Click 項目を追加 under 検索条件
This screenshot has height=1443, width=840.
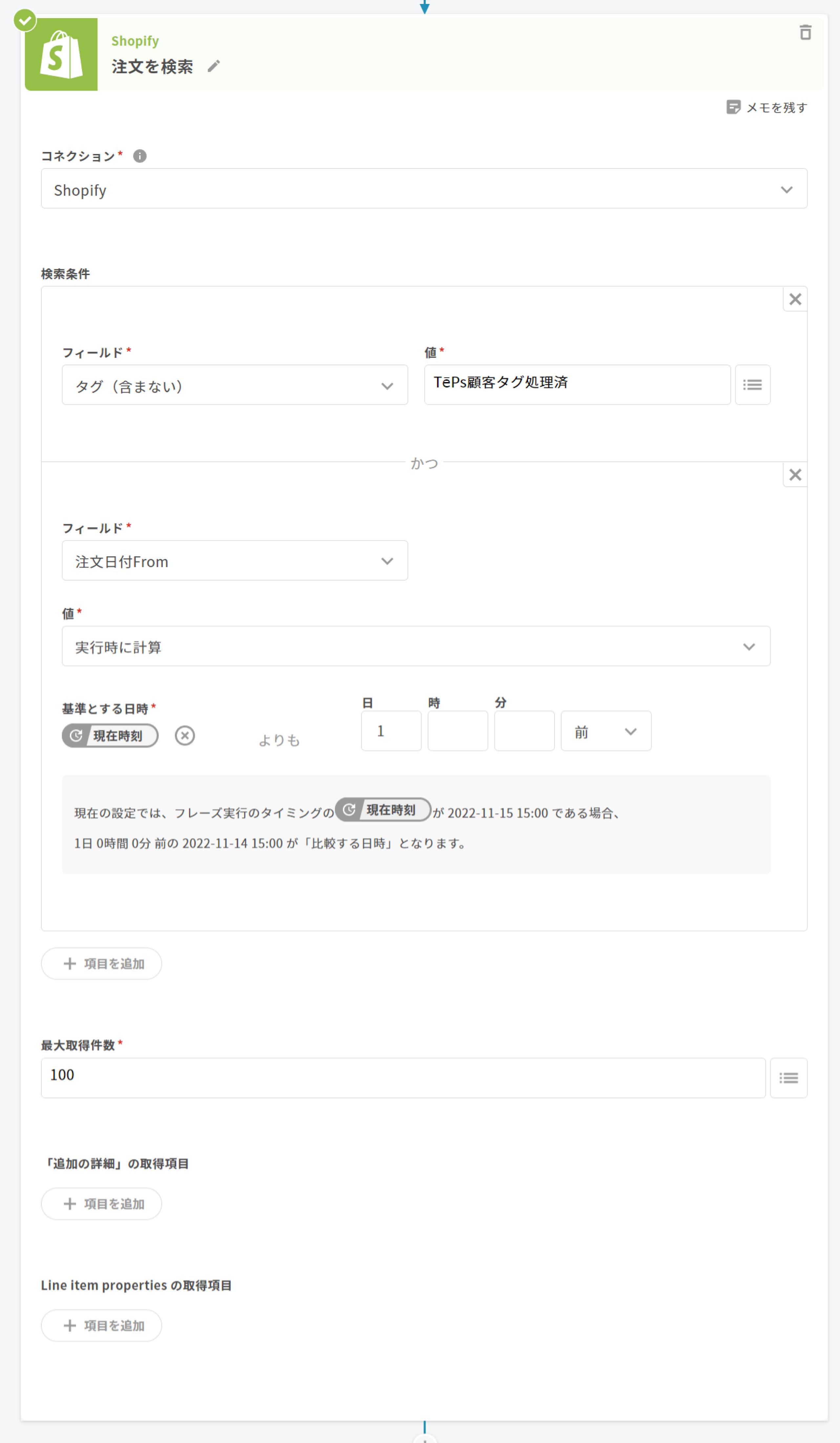[x=102, y=964]
